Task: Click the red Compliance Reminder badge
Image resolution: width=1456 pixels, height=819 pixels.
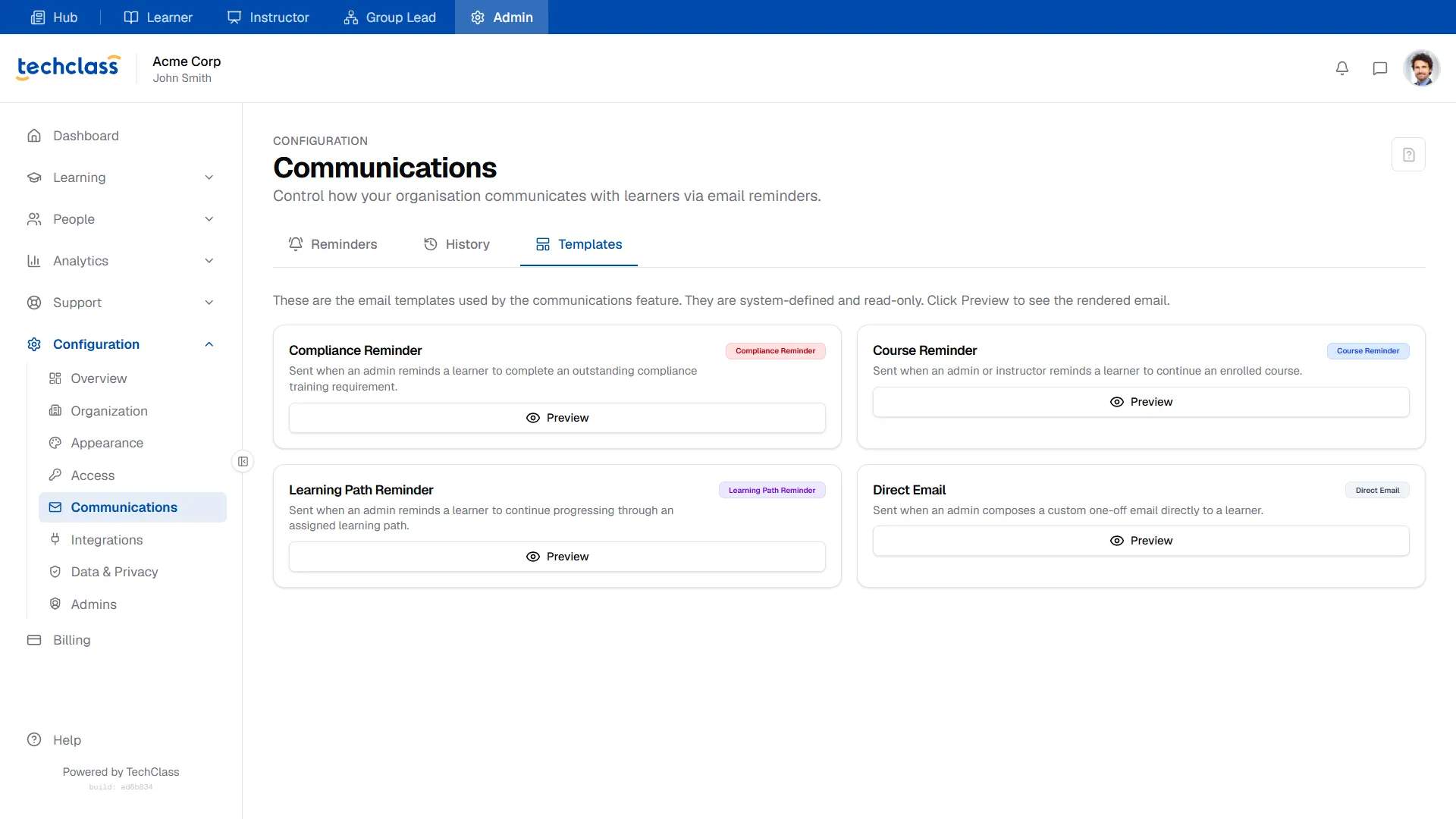Action: point(776,351)
